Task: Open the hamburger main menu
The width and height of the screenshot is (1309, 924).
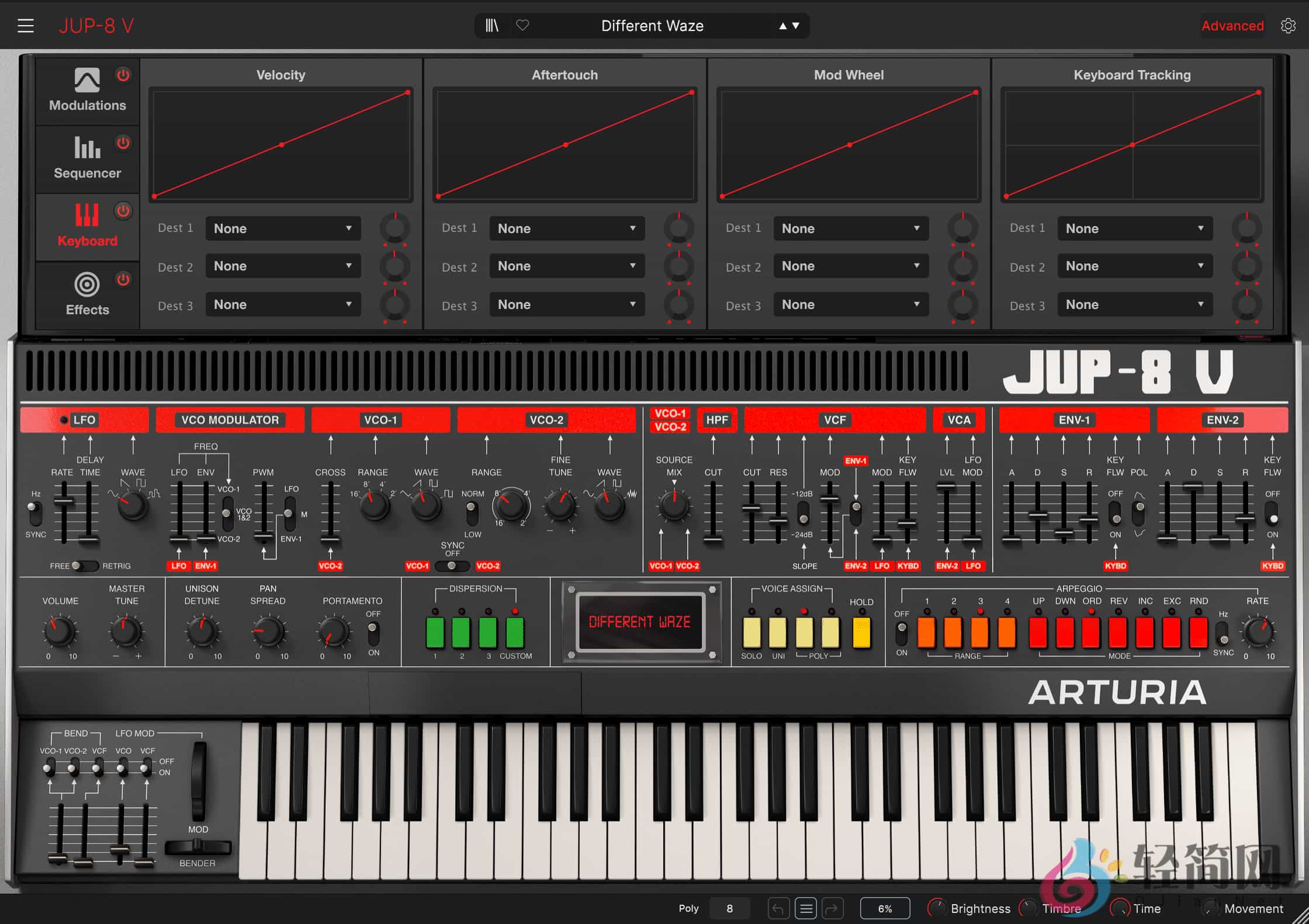Action: (x=26, y=26)
